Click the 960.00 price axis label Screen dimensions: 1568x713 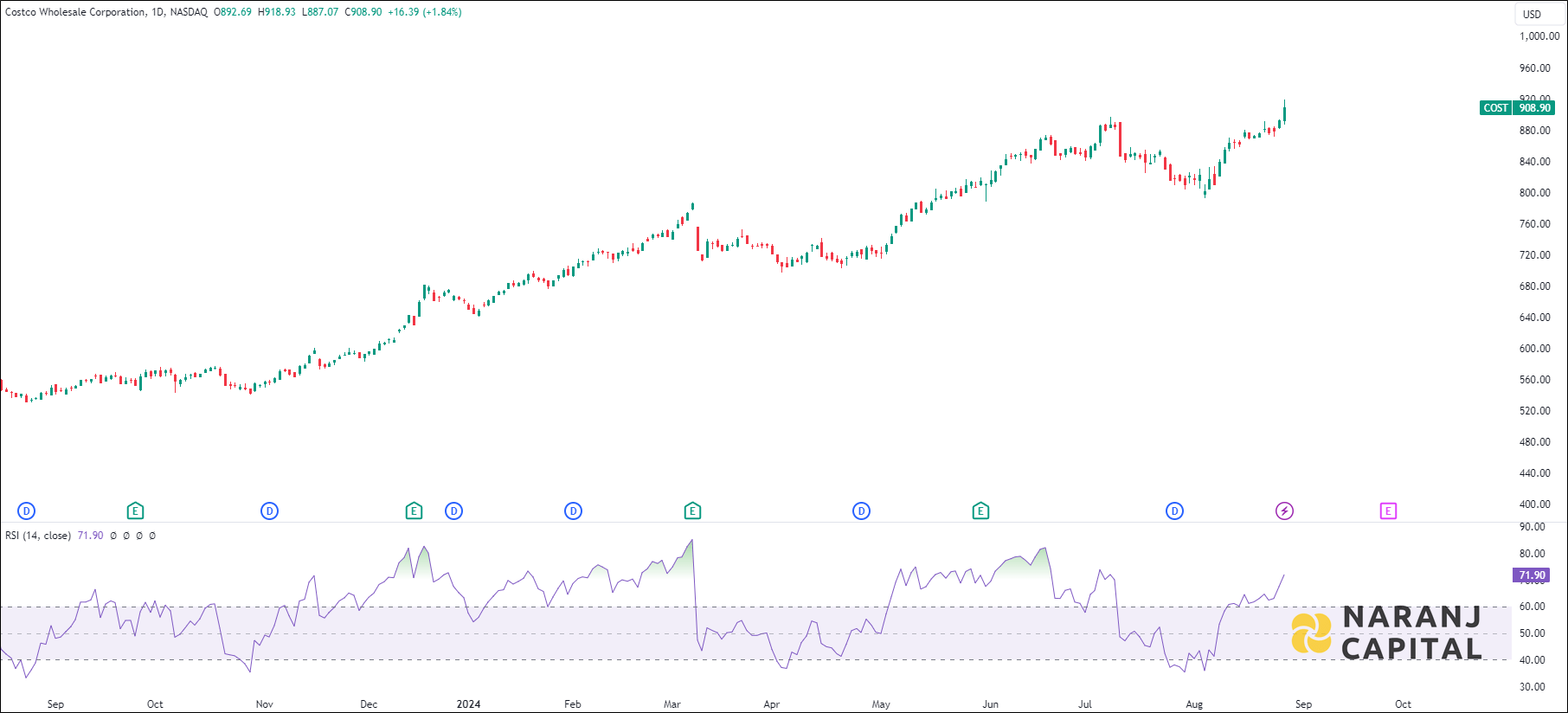pyautogui.click(x=1535, y=68)
